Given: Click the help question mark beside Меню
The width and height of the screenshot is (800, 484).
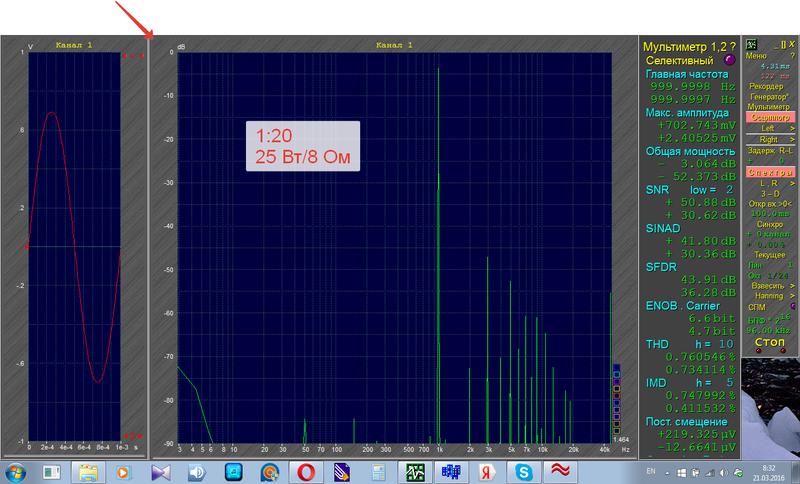Looking at the screenshot, I should [x=792, y=56].
